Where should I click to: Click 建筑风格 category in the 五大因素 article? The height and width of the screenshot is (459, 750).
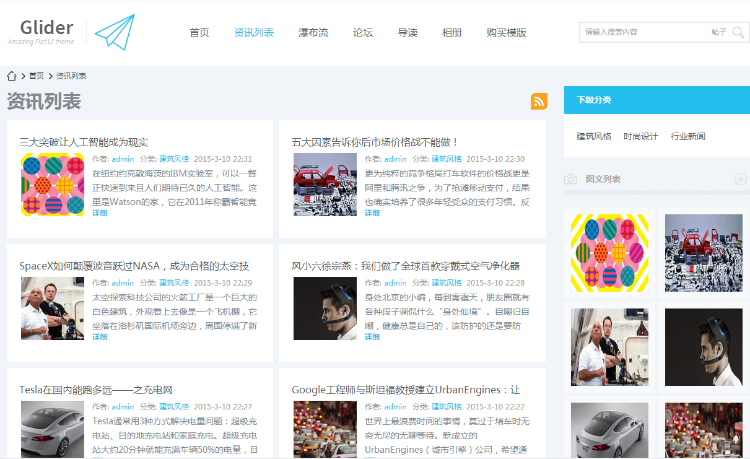[x=446, y=159]
